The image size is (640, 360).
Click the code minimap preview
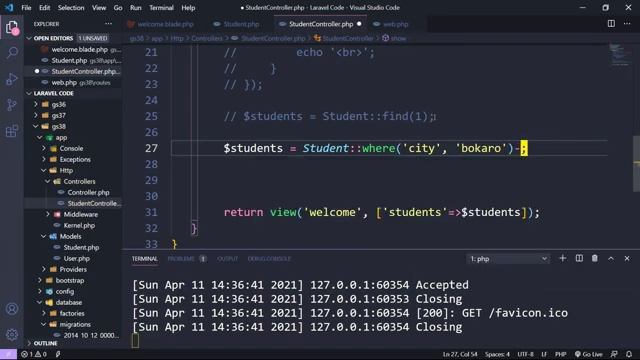point(620,55)
